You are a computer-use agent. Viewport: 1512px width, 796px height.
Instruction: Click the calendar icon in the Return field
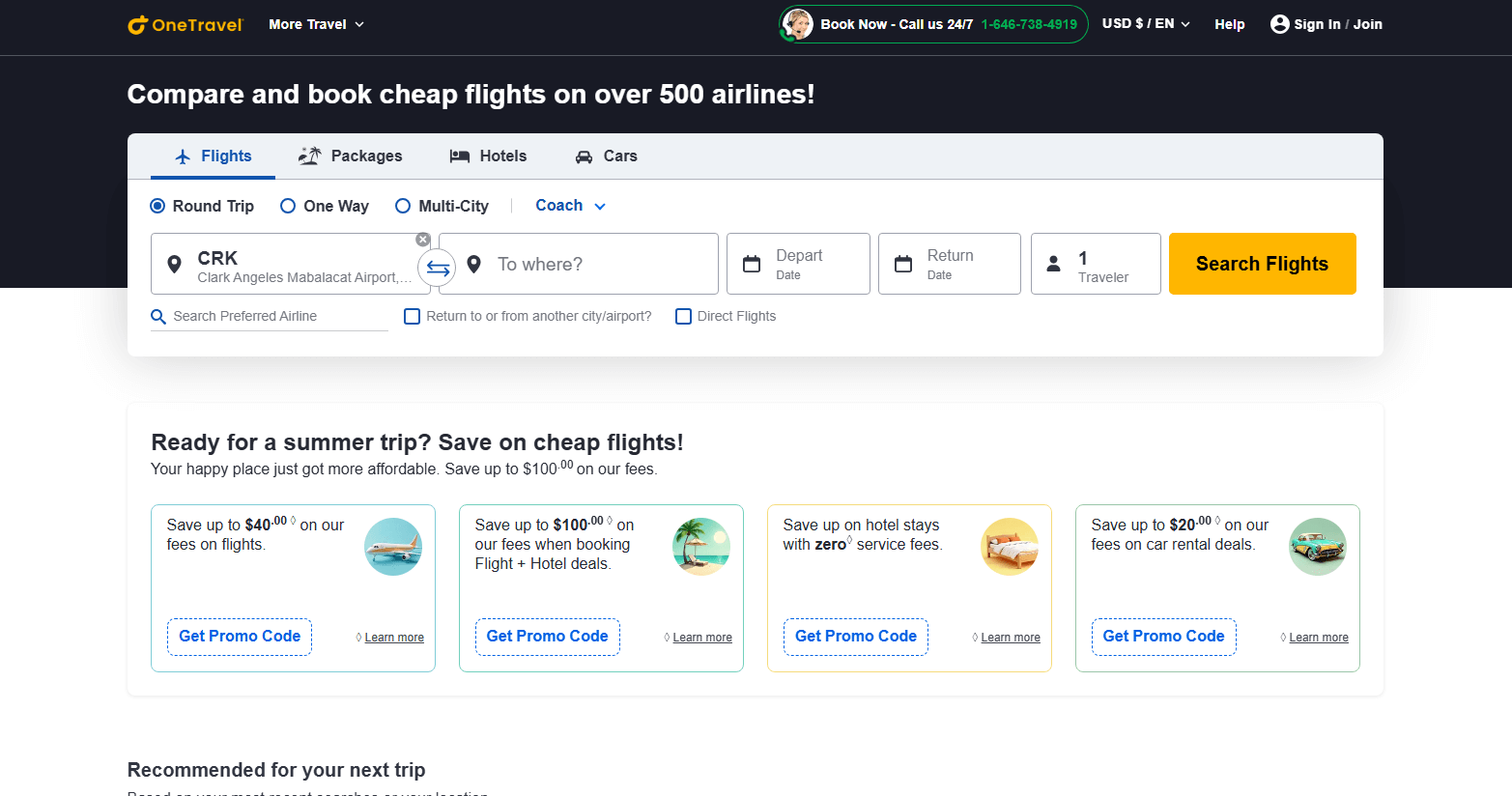pos(903,264)
